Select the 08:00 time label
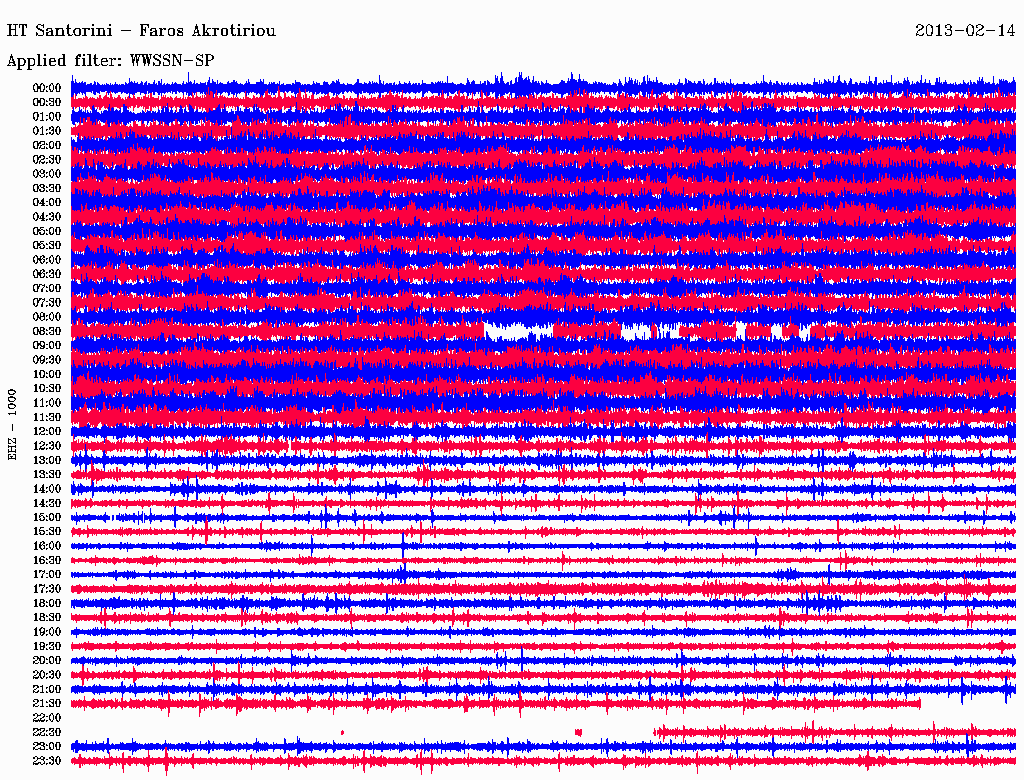 pos(47,317)
